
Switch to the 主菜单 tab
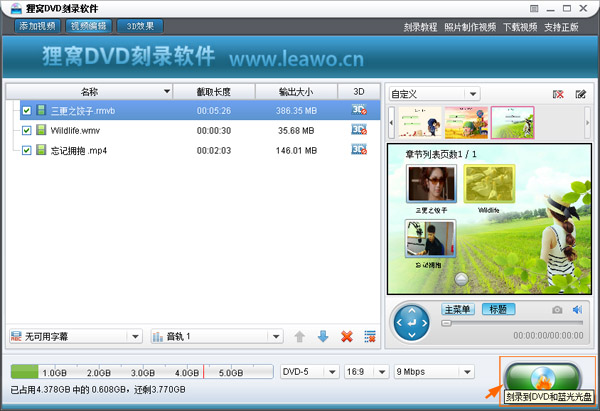pyautogui.click(x=458, y=309)
